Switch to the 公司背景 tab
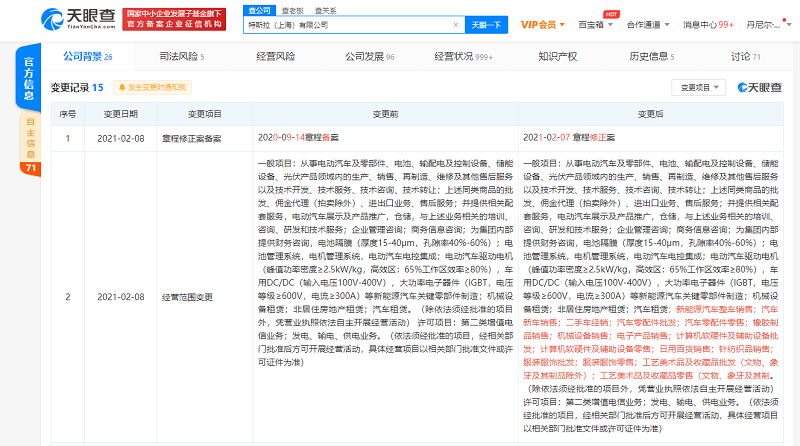Screen dimensions: 800x446 (x=88, y=57)
